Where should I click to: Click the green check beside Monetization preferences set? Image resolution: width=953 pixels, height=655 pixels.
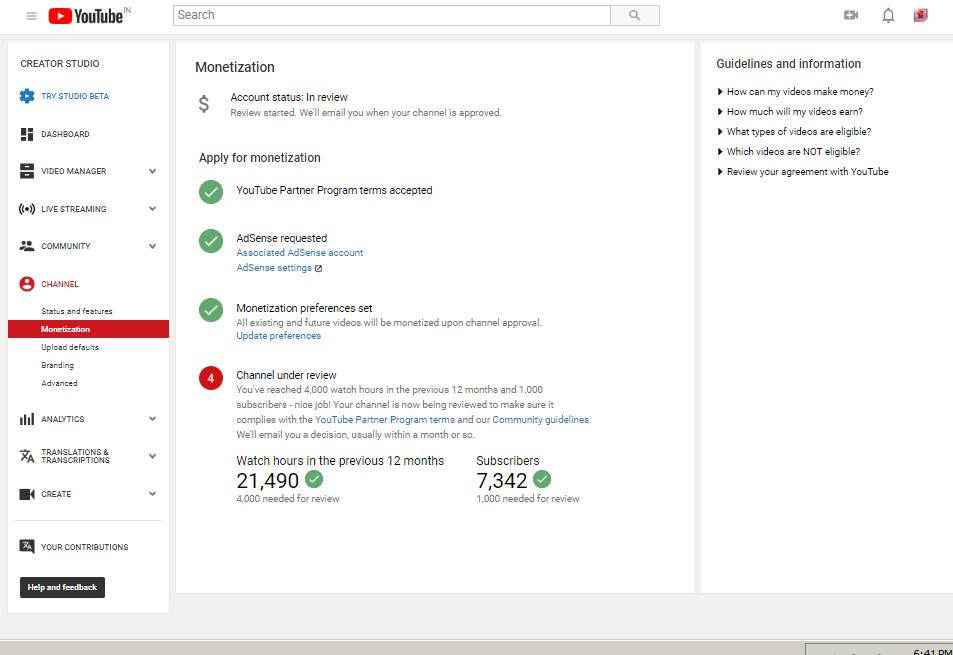[211, 310]
